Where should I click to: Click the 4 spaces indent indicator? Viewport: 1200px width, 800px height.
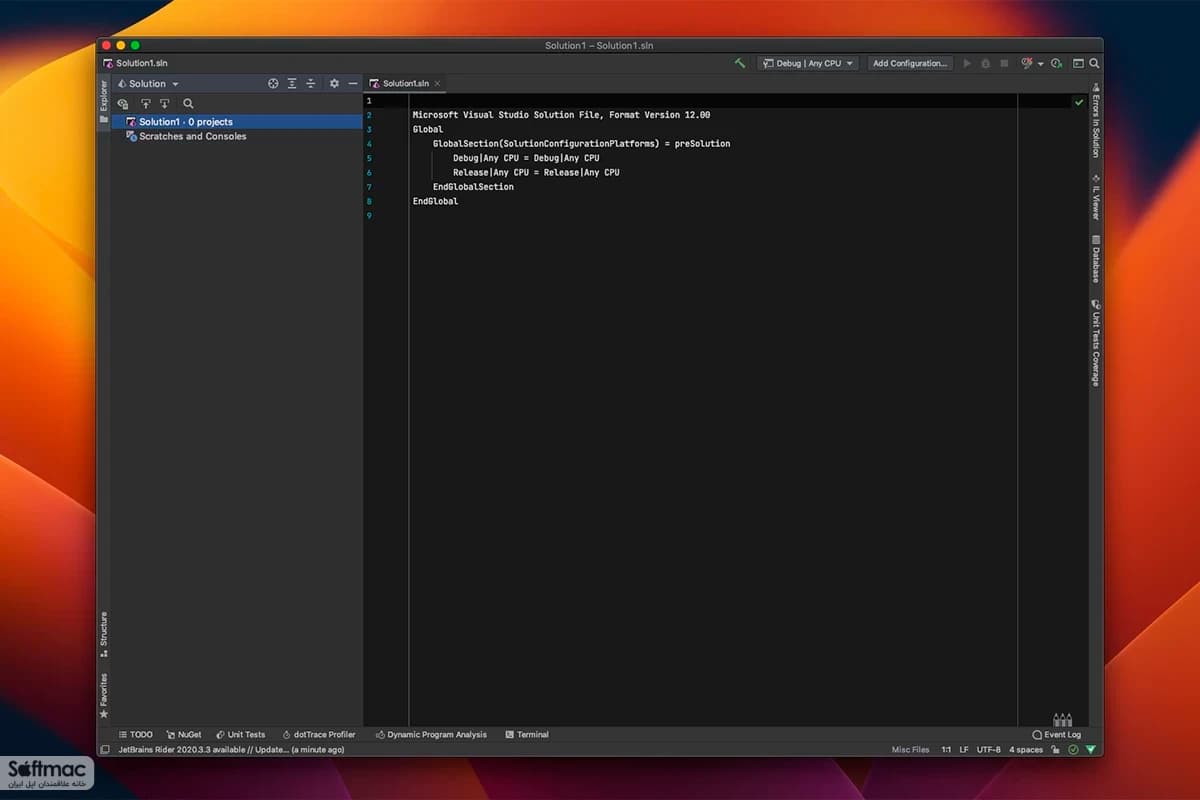tap(1026, 750)
